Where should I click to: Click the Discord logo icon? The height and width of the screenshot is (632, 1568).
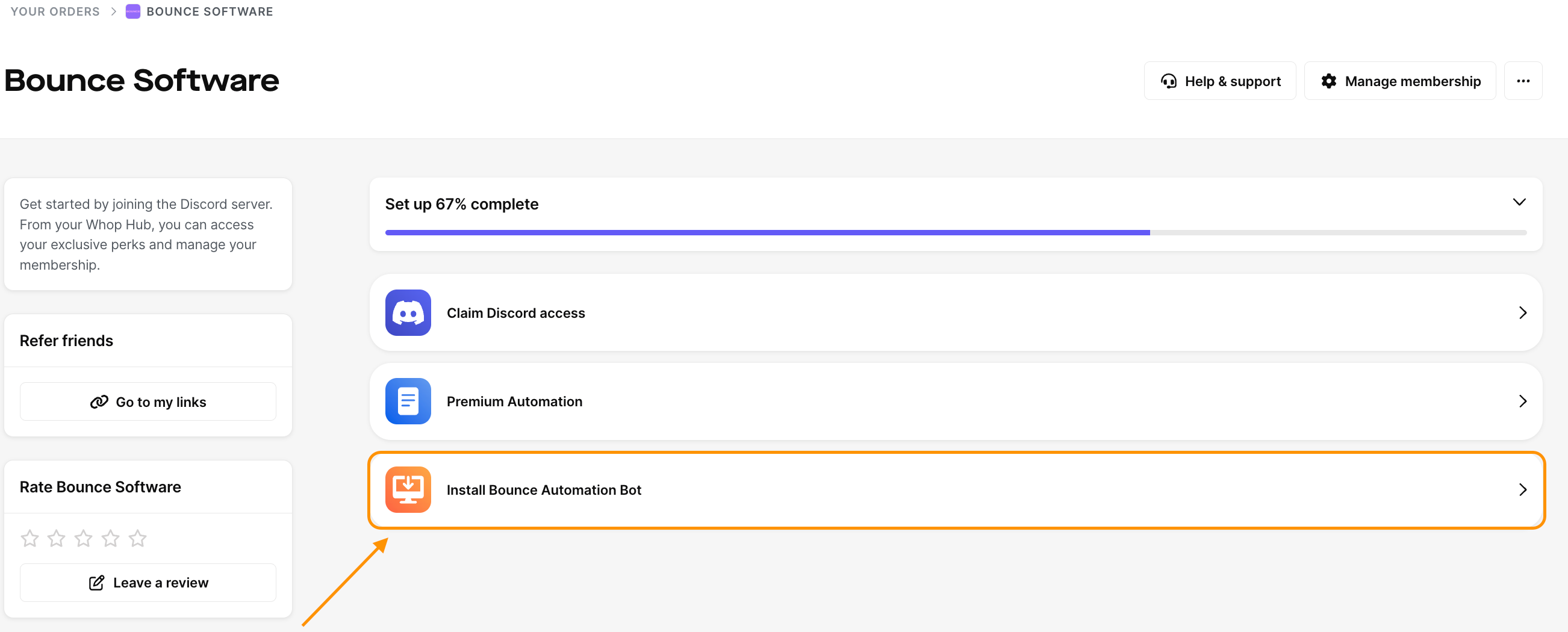(408, 312)
